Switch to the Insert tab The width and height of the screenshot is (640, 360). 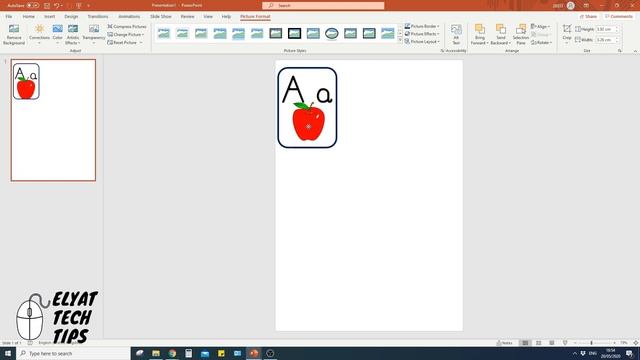point(49,16)
